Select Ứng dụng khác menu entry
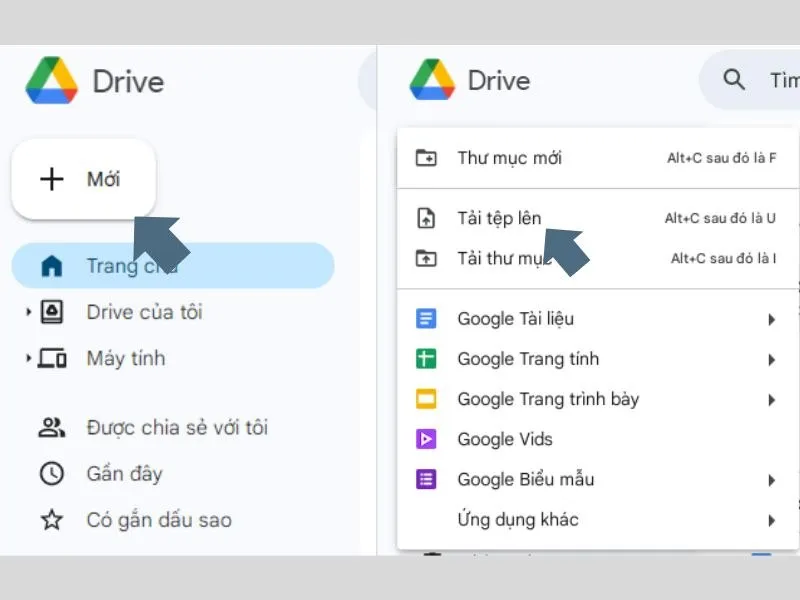Image resolution: width=800 pixels, height=600 pixels. coord(597,519)
